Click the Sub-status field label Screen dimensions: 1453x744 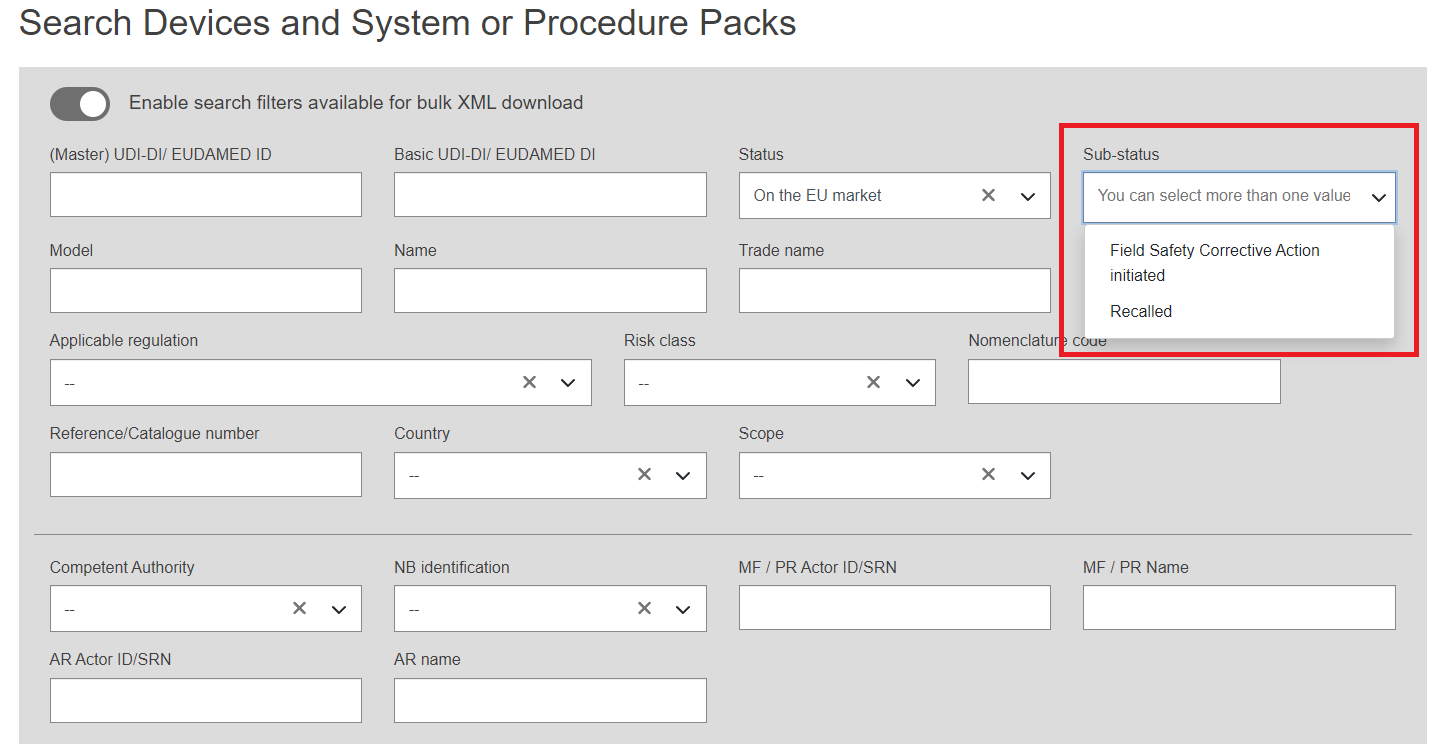pyautogui.click(x=1121, y=154)
